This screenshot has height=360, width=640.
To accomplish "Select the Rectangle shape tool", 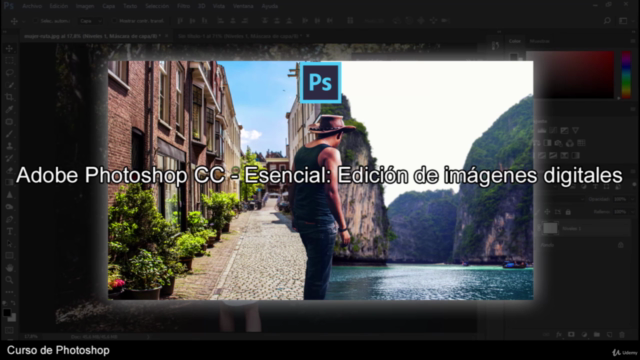I will click(x=9, y=256).
